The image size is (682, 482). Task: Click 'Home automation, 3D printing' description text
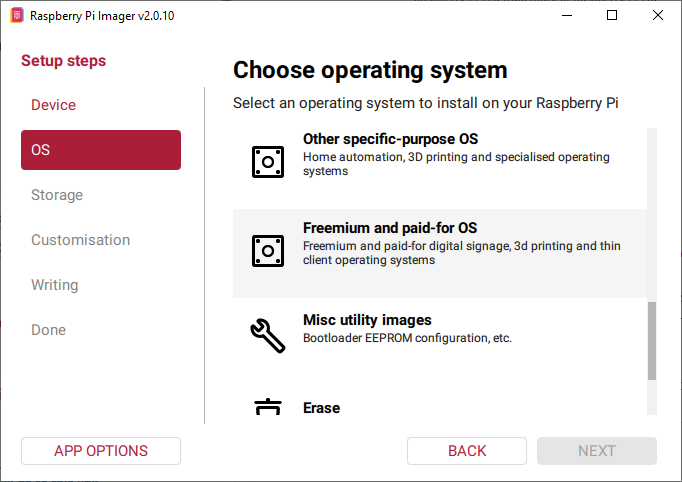[x=456, y=164]
